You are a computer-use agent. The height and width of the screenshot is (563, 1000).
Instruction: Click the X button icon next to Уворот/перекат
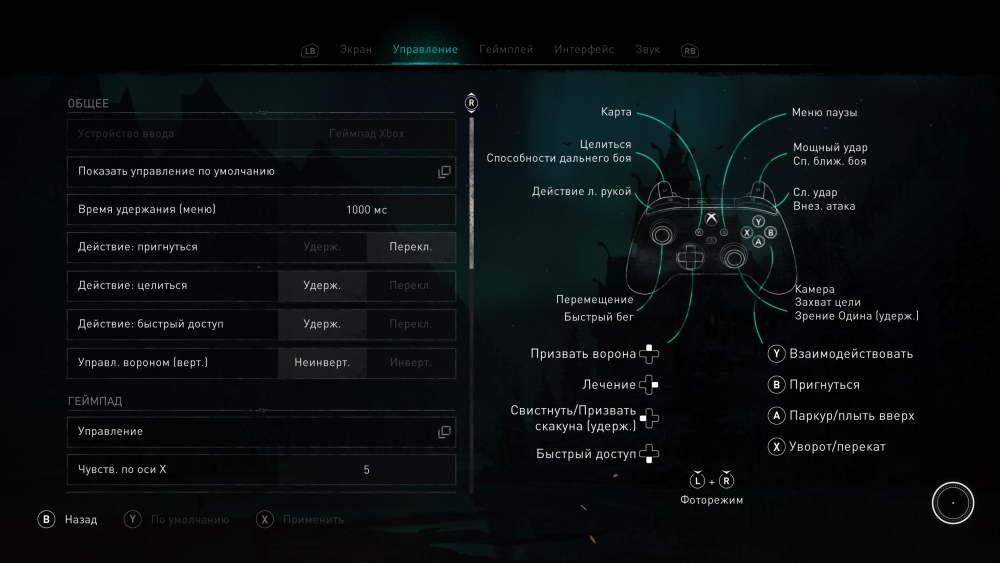point(776,447)
